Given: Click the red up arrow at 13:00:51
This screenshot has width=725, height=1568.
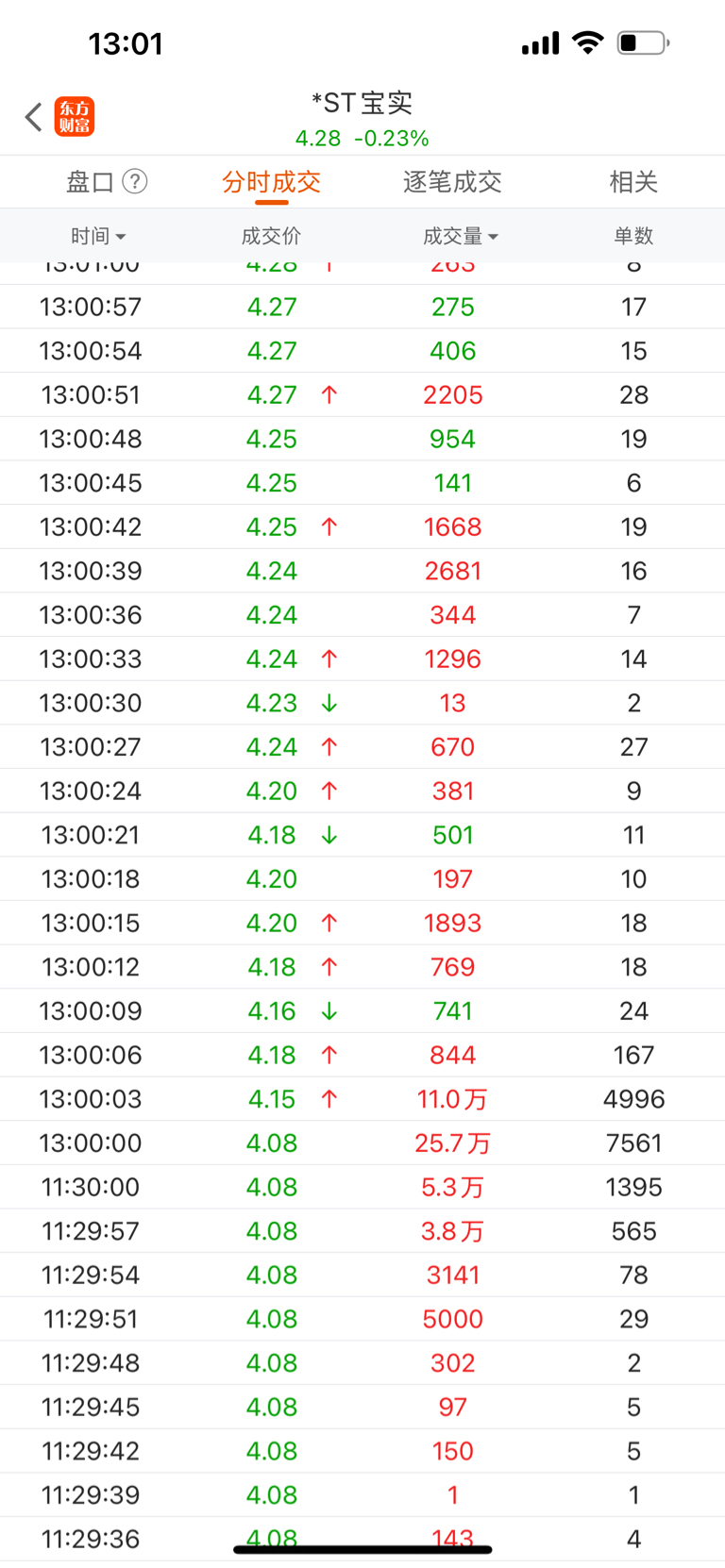Looking at the screenshot, I should (x=329, y=394).
